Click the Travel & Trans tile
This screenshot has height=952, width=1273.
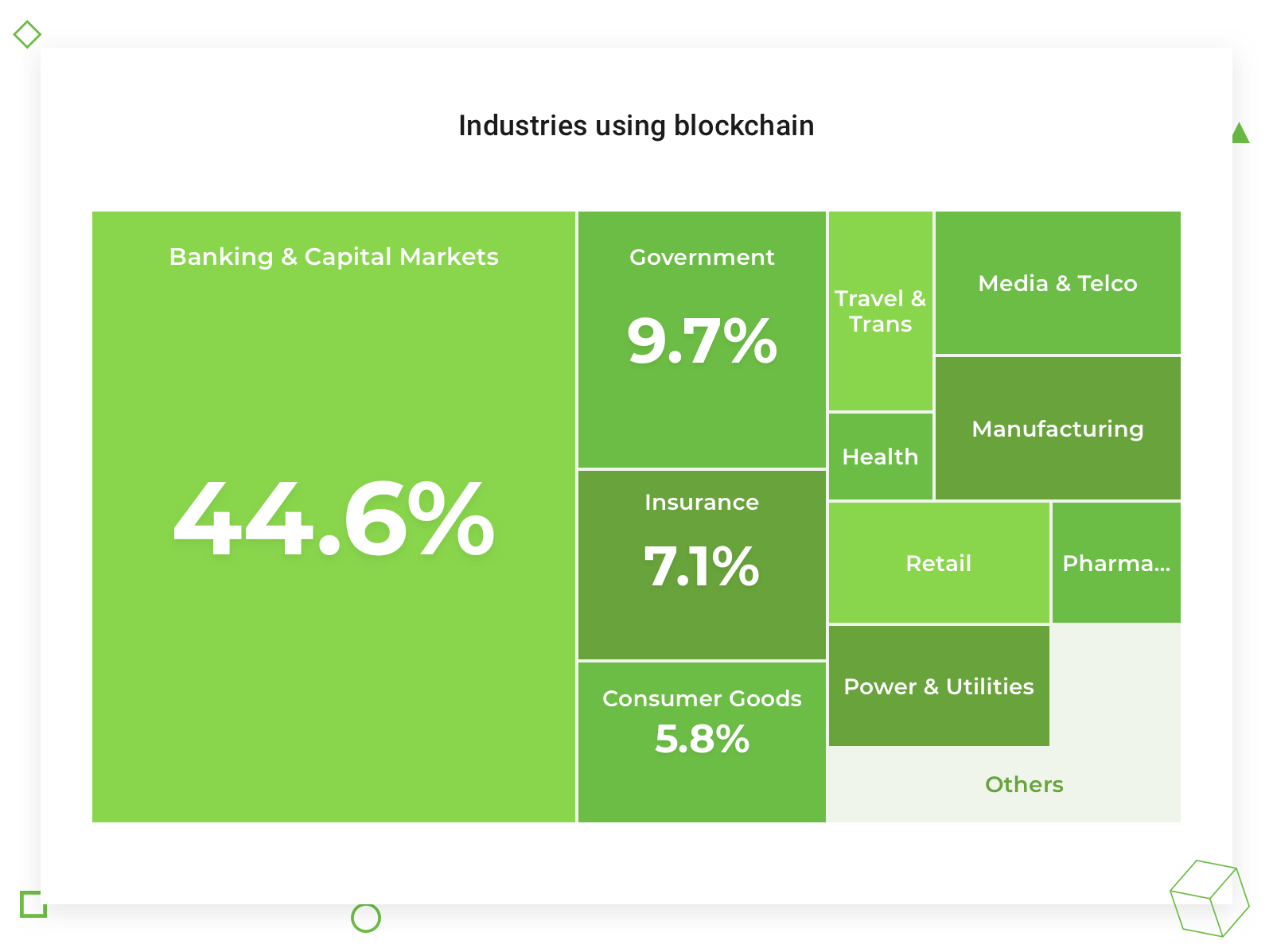tap(881, 311)
